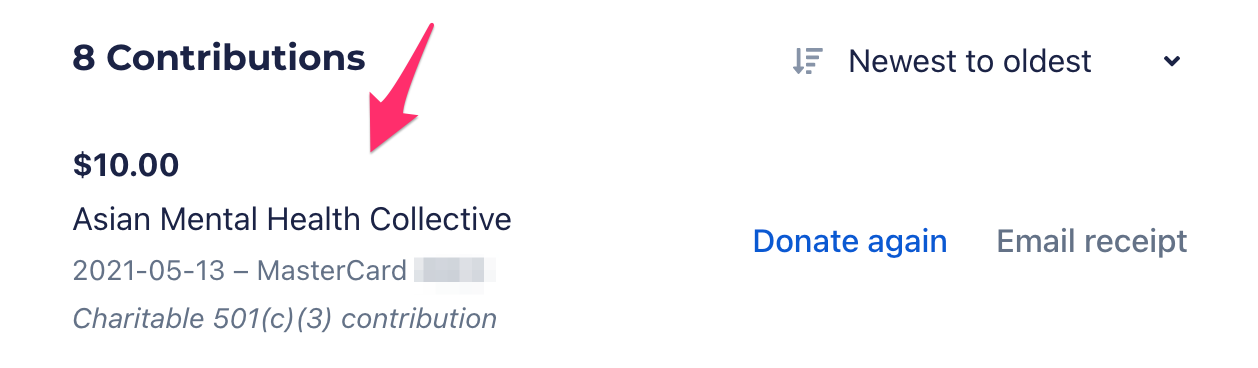Click the pink arrow's pointed tip
Screen dimensions: 1258x368
coord(372,148)
